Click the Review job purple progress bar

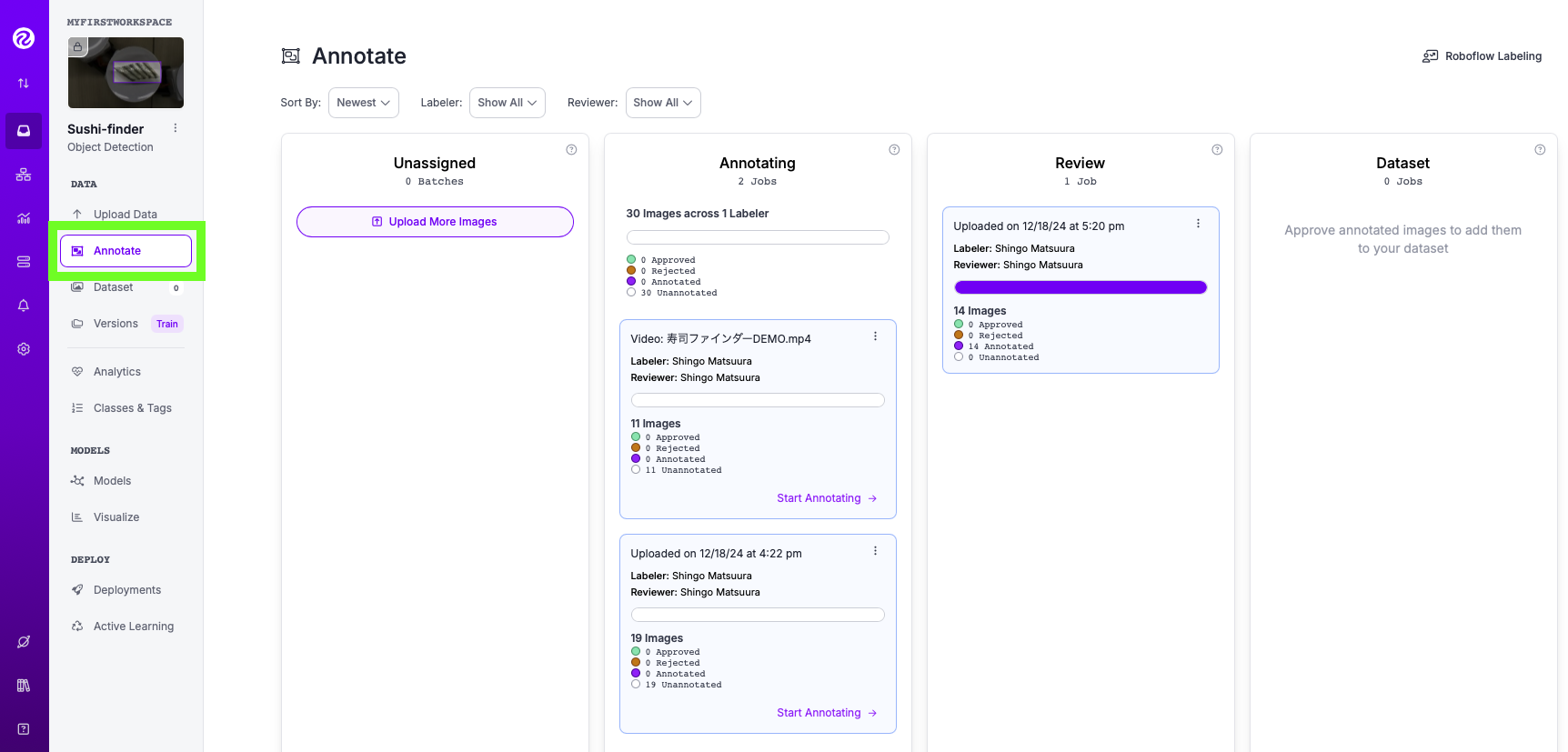(x=1081, y=287)
